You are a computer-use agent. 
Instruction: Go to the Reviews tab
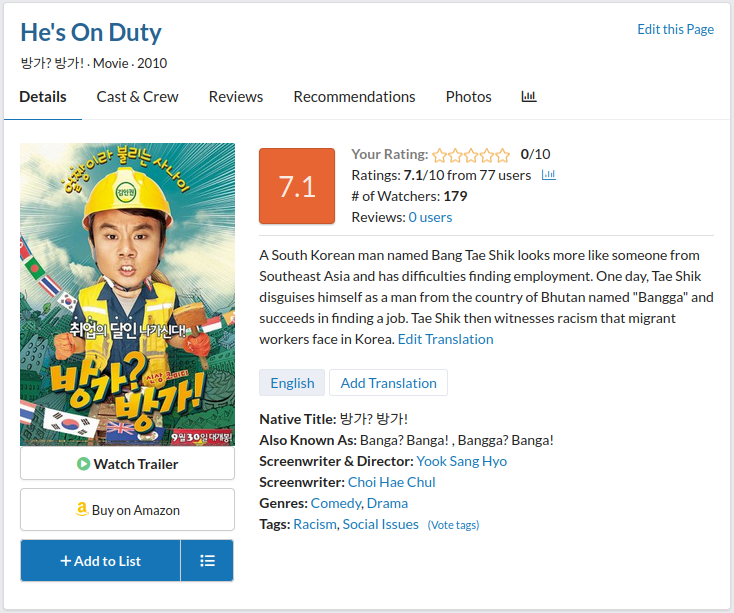coord(236,97)
